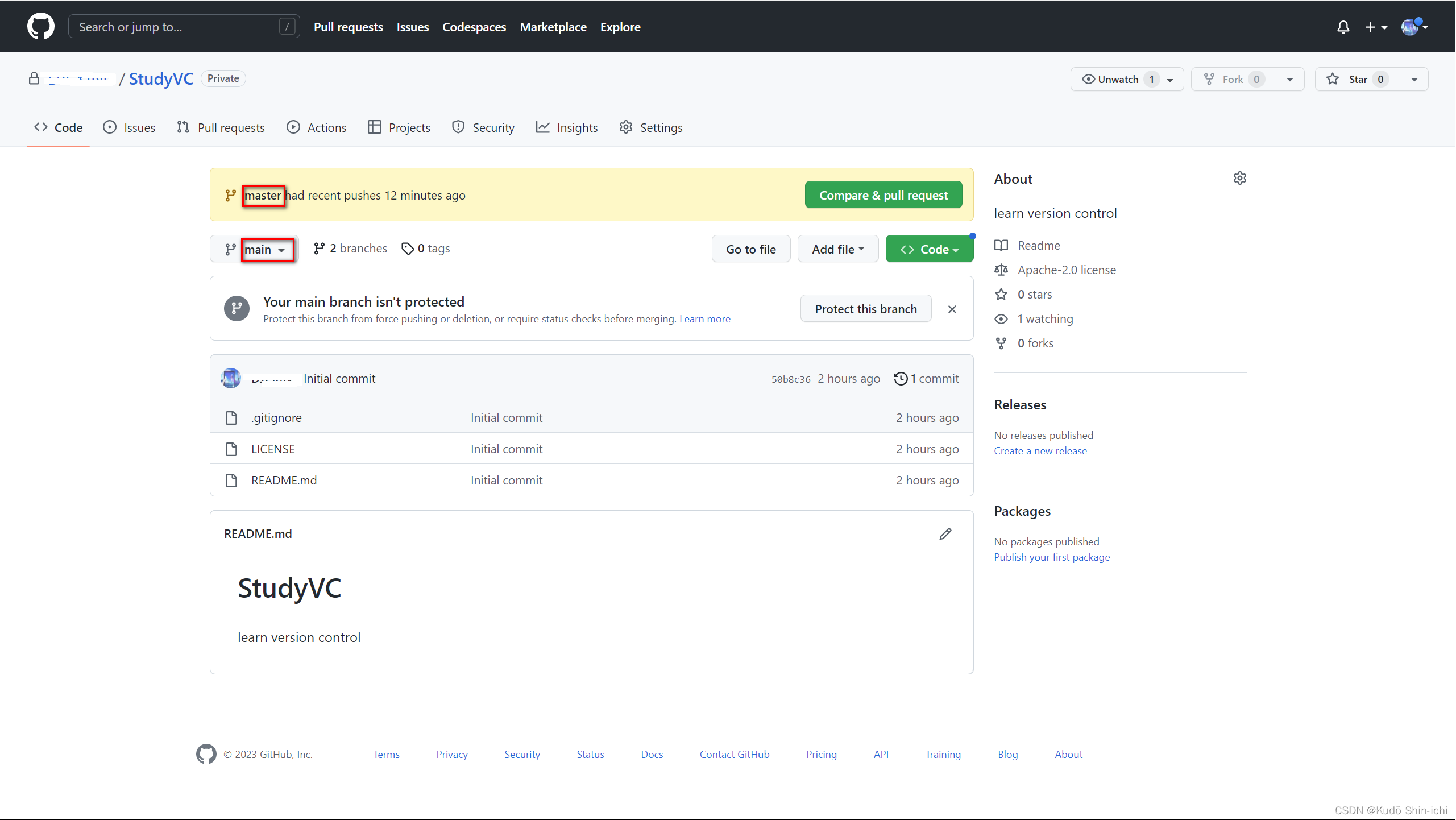Open footer Terms link
The height and width of the screenshot is (820, 1456).
(386, 755)
